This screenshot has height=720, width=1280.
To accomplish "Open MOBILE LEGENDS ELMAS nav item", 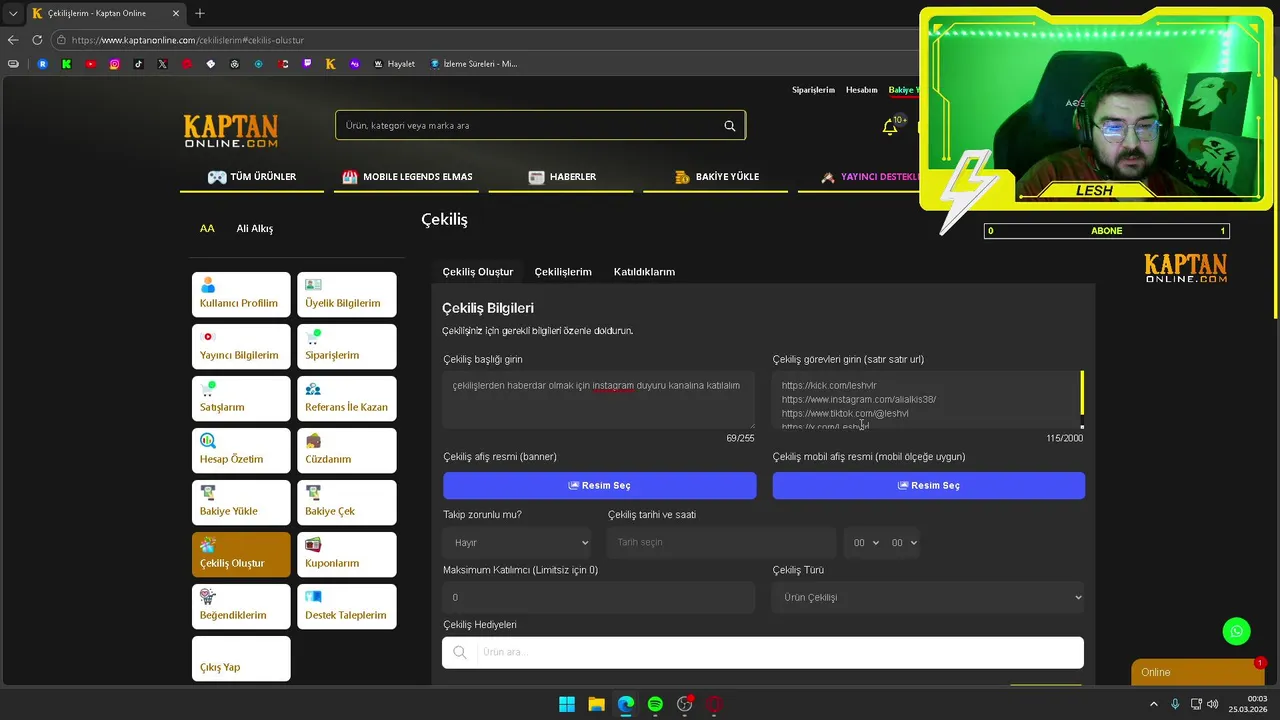I will [x=407, y=177].
